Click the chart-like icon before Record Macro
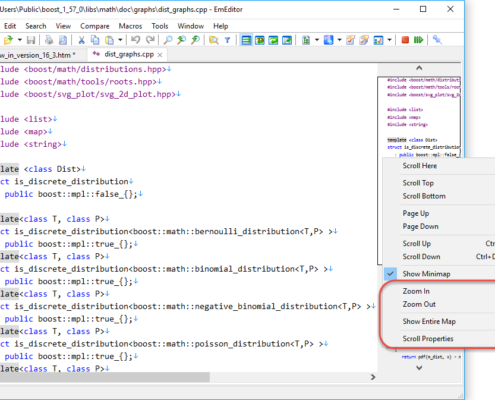 pyautogui.click(x=378, y=40)
